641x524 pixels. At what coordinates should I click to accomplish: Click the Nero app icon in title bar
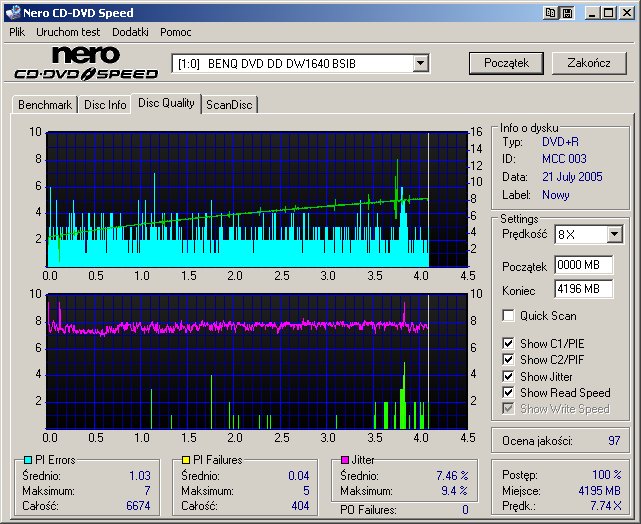click(13, 13)
